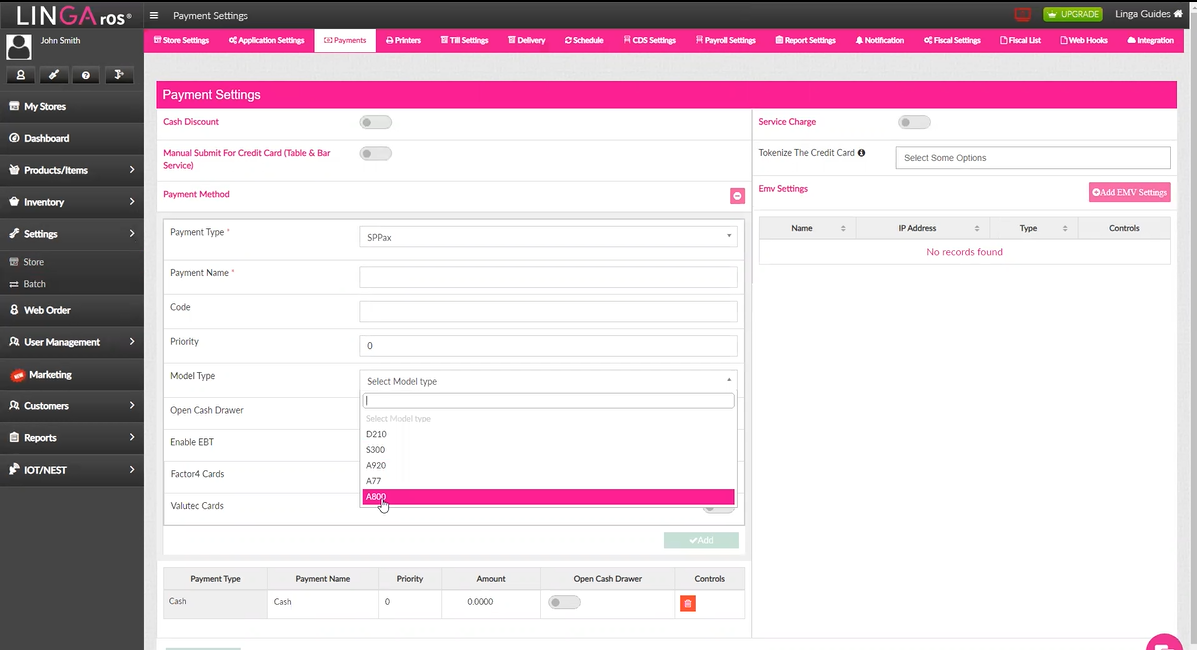Click the logout icon in sidebar
1197x650 pixels.
(x=118, y=75)
